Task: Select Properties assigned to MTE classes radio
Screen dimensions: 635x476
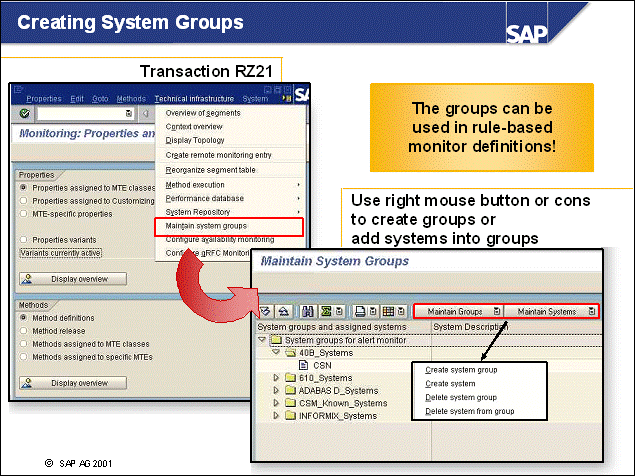Action: pos(23,187)
